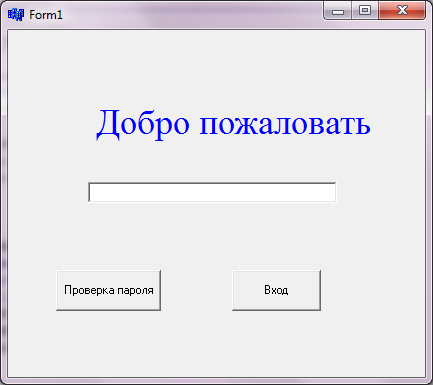Close the Form1 window

click(402, 11)
